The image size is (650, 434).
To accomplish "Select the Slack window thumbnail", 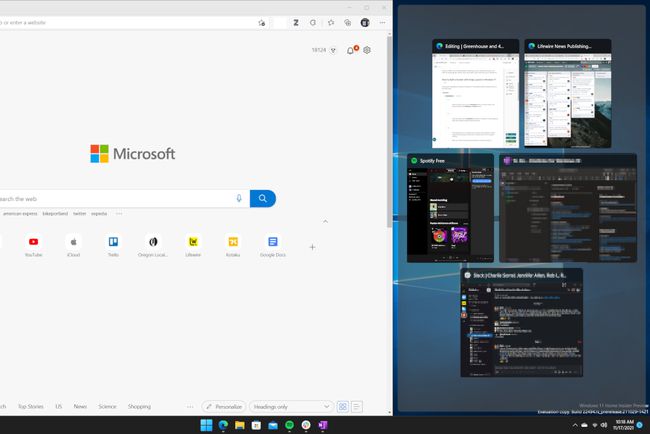I will 521,322.
